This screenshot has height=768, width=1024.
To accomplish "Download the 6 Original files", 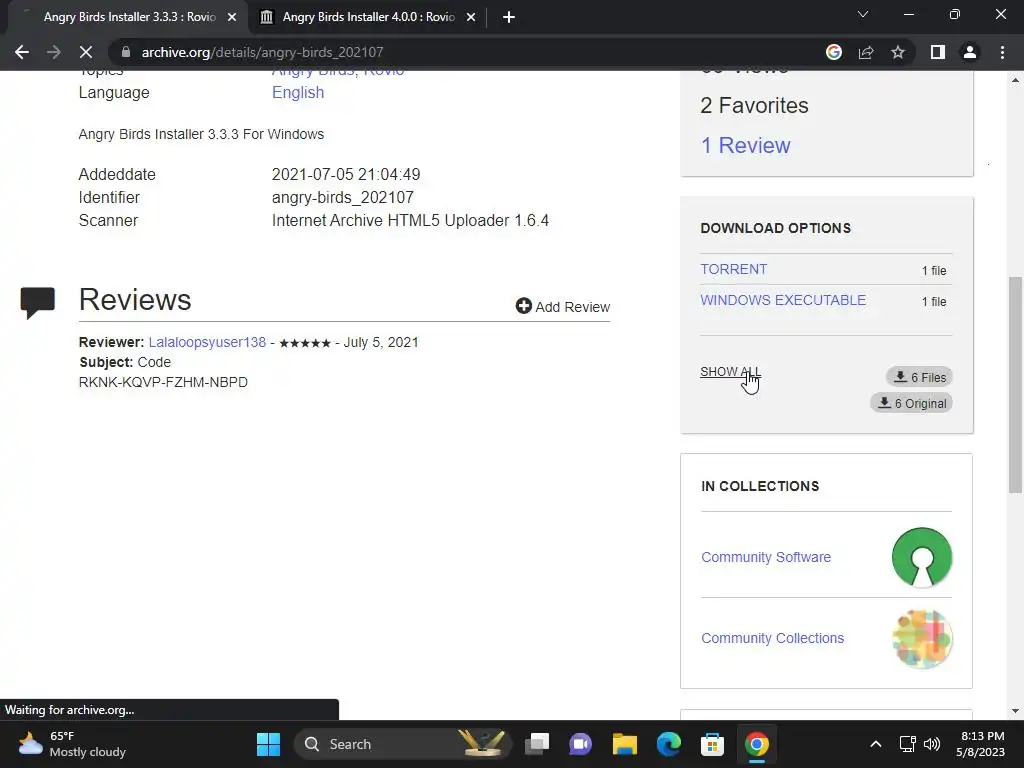I will pyautogui.click(x=912, y=404).
